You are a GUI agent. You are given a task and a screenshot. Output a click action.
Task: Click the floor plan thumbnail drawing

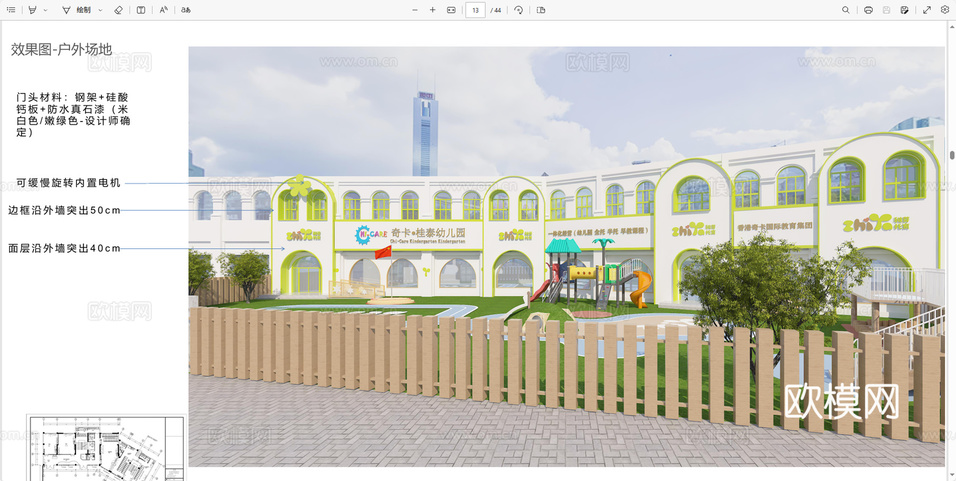click(x=105, y=449)
